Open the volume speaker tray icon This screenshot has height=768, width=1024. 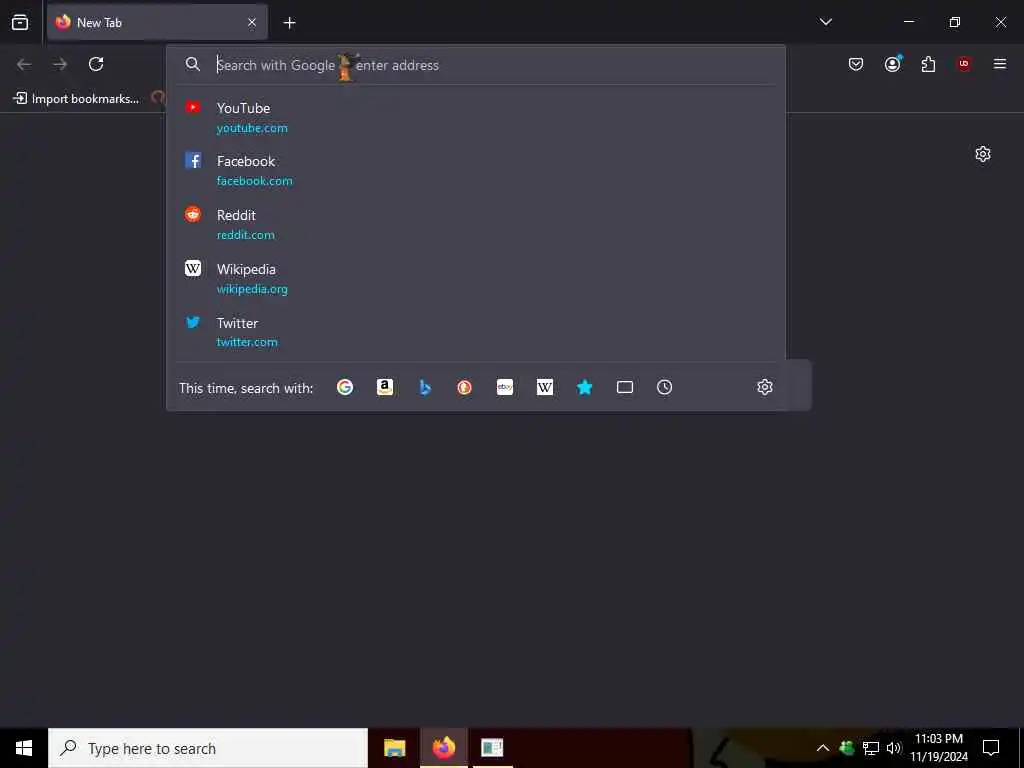[894, 748]
